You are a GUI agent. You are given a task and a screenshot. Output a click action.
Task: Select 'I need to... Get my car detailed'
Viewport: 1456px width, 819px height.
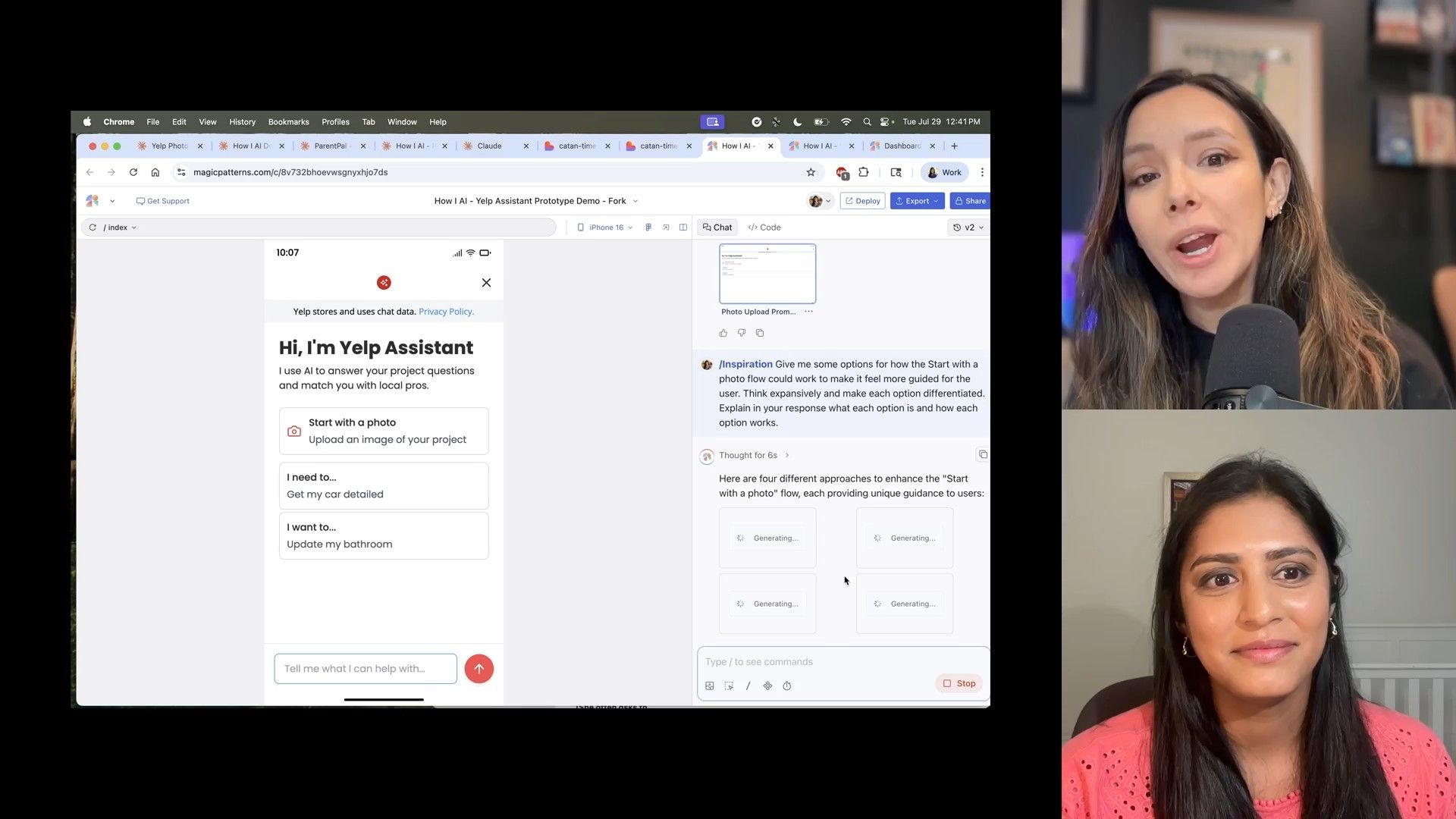pos(384,485)
